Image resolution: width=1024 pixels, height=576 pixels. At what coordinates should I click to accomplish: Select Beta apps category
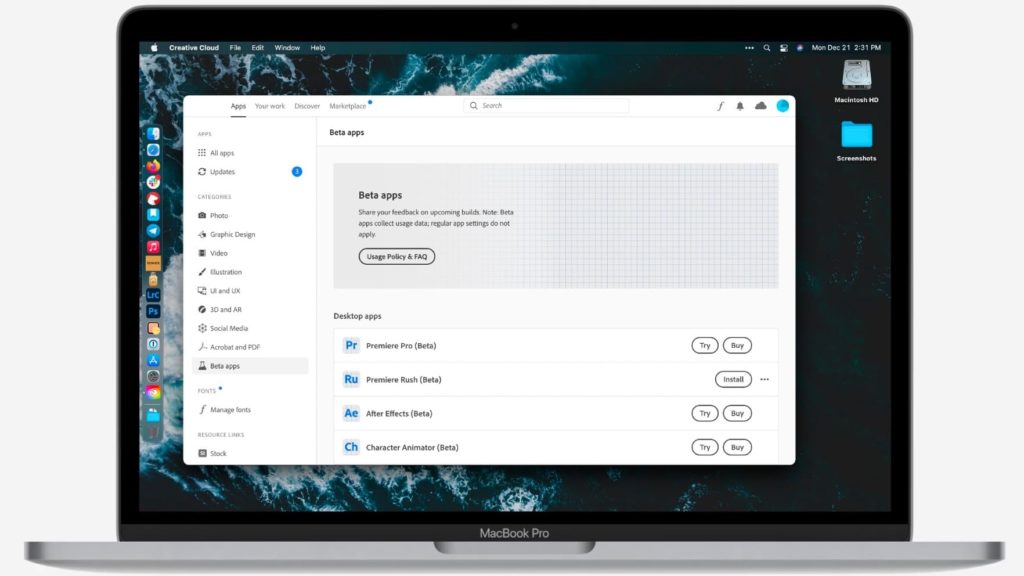click(250, 366)
